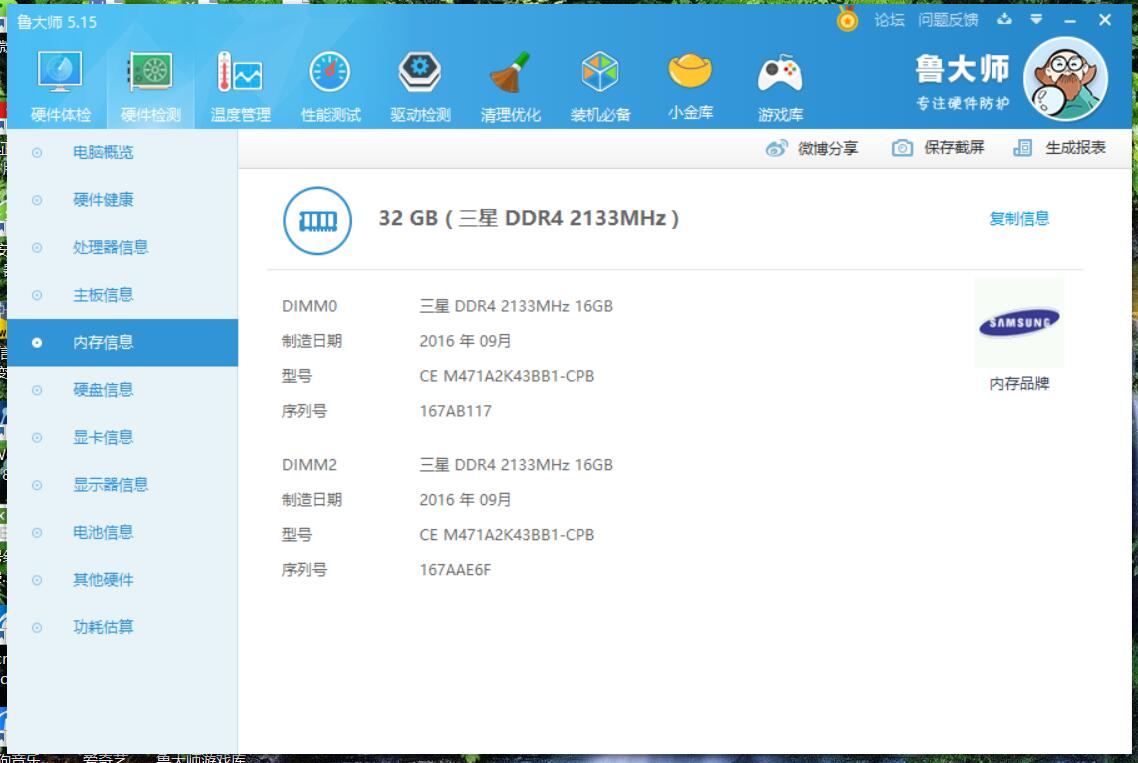
Task: Switch to 硬盘信息 sidebar item
Action: pyautogui.click(x=103, y=390)
